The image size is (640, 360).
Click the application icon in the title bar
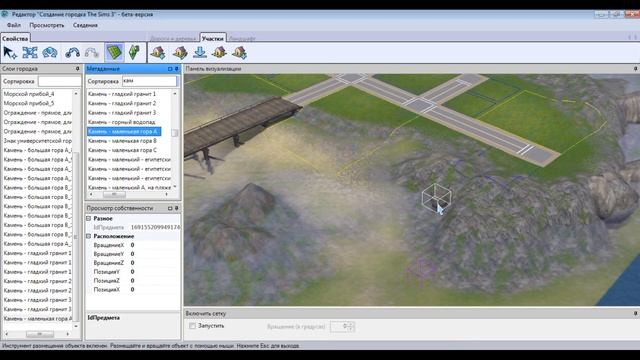click(5, 14)
